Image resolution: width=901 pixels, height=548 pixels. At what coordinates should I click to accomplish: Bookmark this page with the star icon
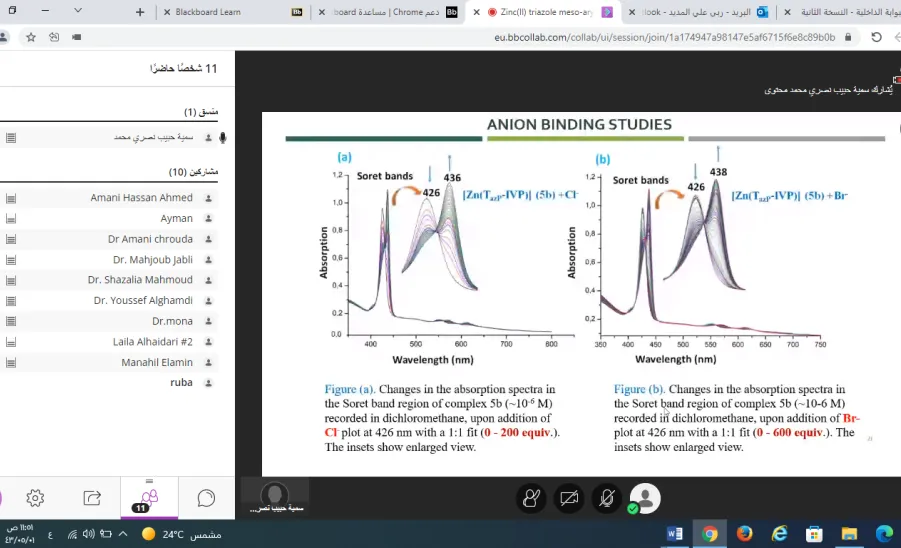(x=31, y=37)
